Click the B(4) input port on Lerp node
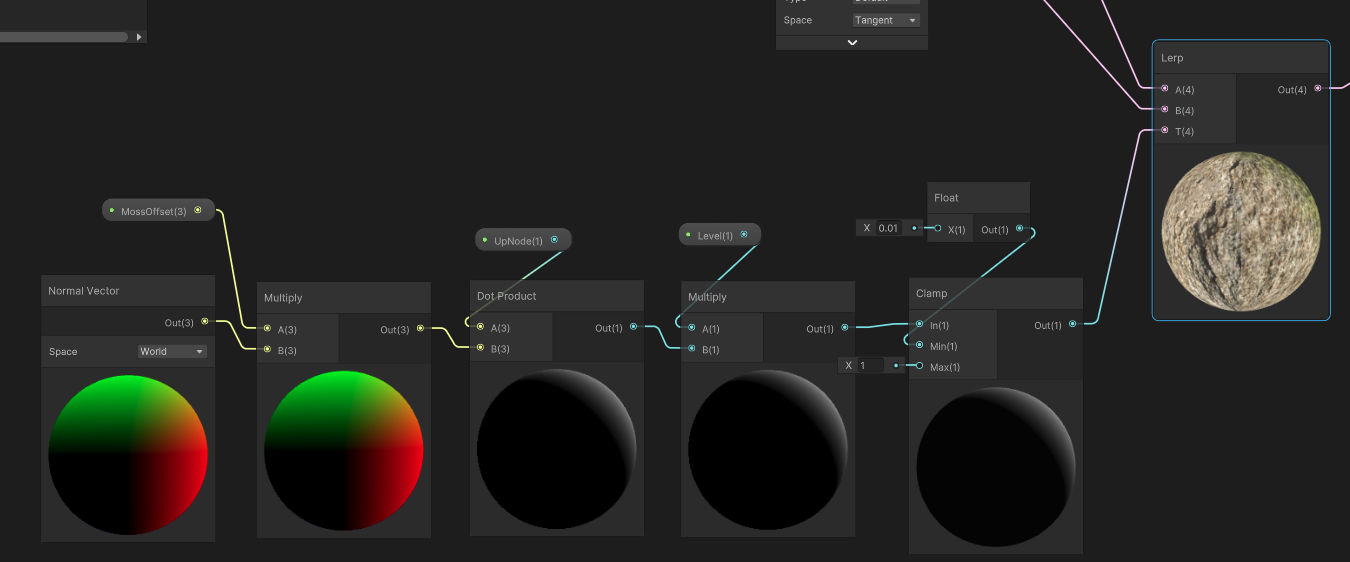Screen dimensions: 1350x562 1164,110
